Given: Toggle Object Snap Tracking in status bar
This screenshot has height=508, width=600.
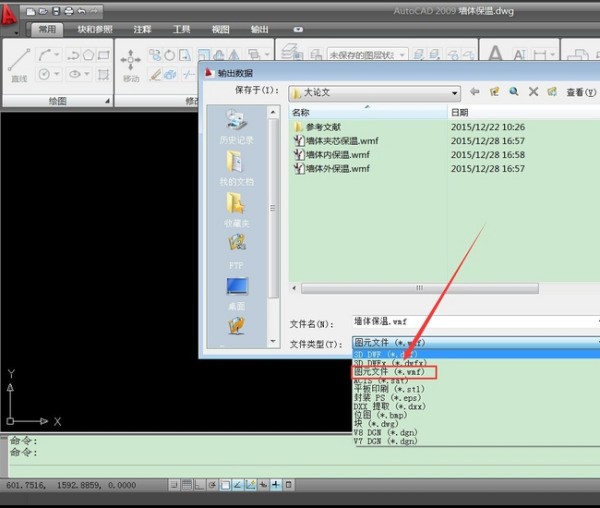Looking at the screenshot, I should [x=238, y=485].
